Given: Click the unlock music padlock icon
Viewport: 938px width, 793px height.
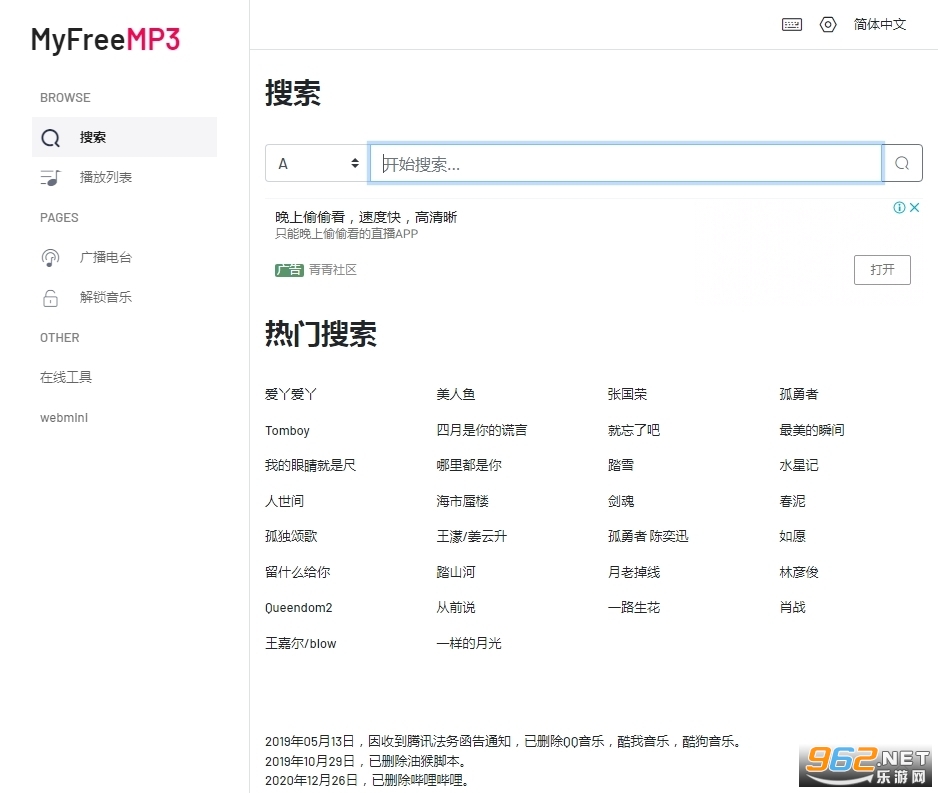Looking at the screenshot, I should (x=50, y=298).
